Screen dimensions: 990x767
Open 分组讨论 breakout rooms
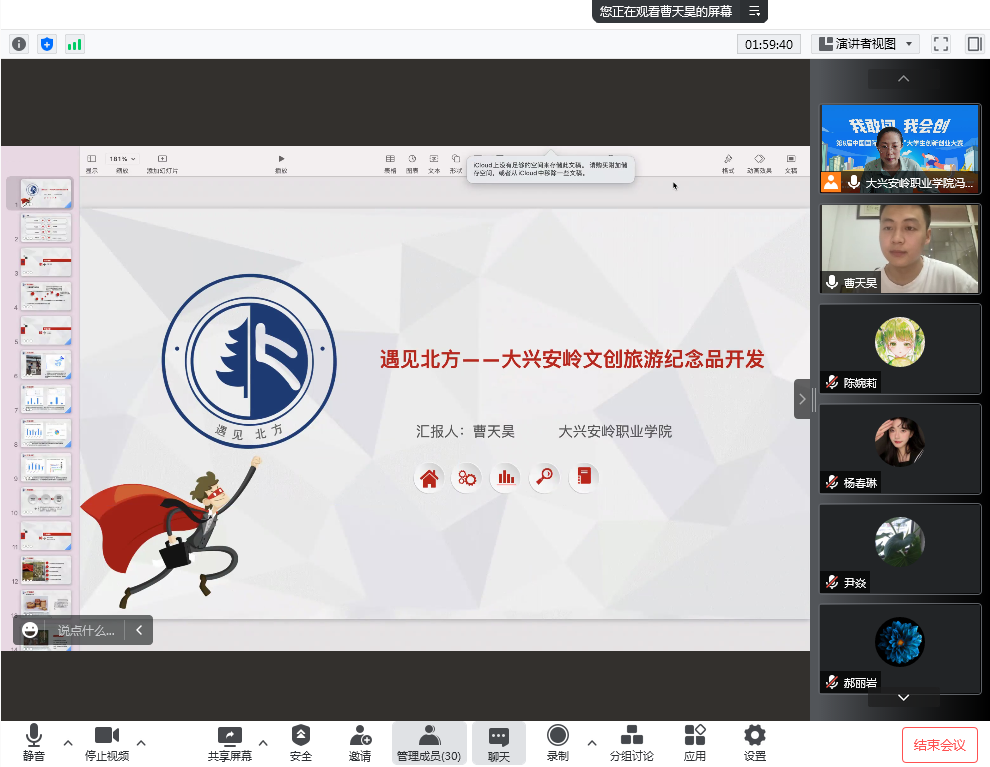tap(632, 742)
